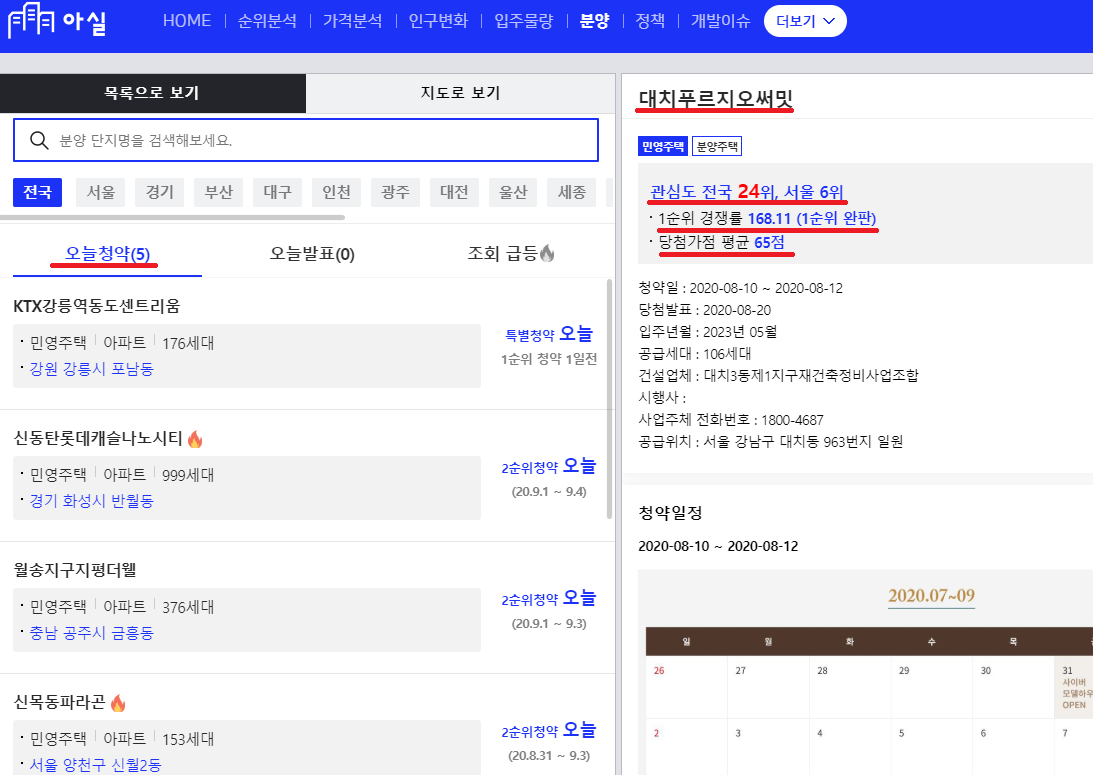Click the fire icon beside 신목동파라곤

point(118,703)
